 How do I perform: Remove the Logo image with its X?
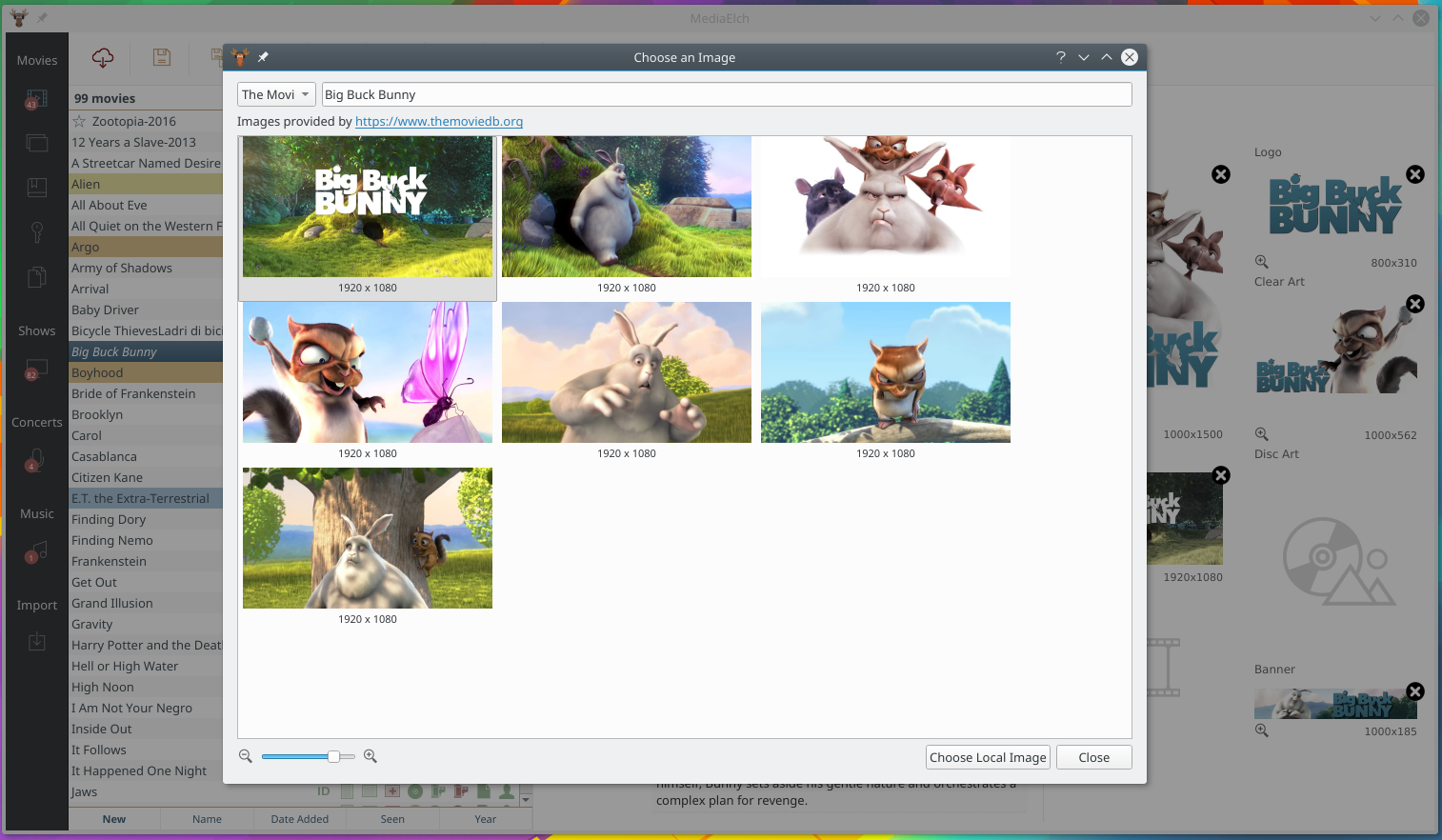click(1415, 174)
